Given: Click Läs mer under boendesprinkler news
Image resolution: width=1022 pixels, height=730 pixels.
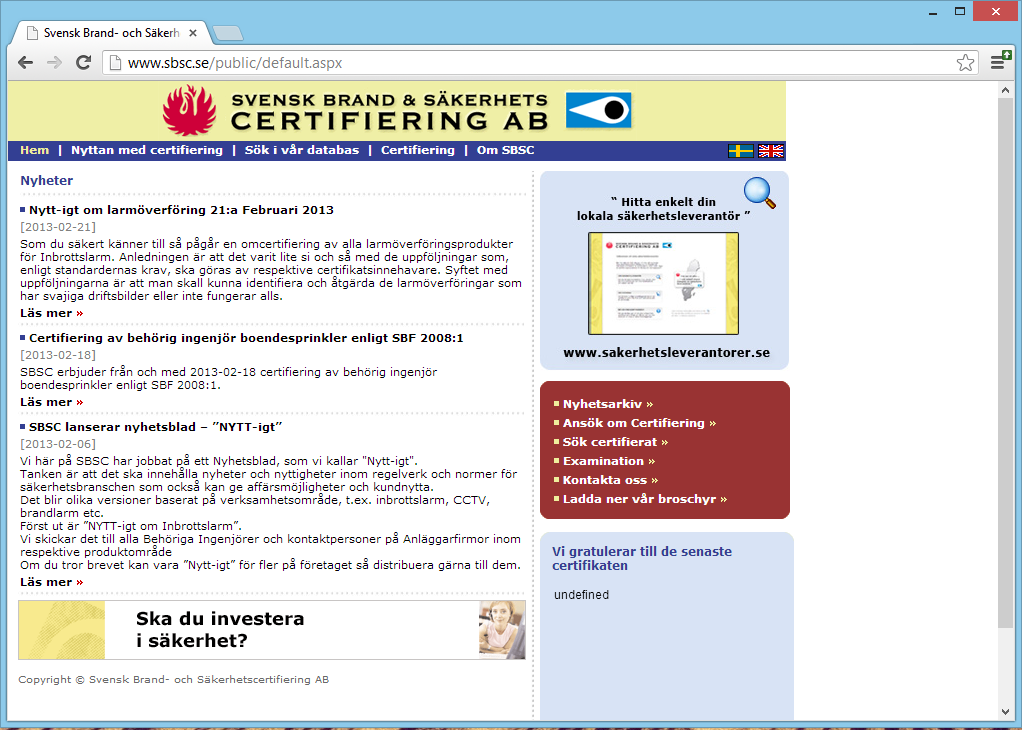Looking at the screenshot, I should (x=51, y=402).
